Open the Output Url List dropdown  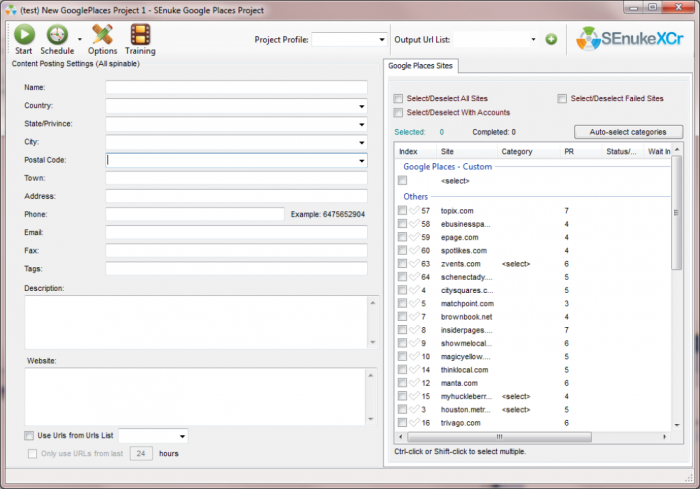[x=533, y=40]
